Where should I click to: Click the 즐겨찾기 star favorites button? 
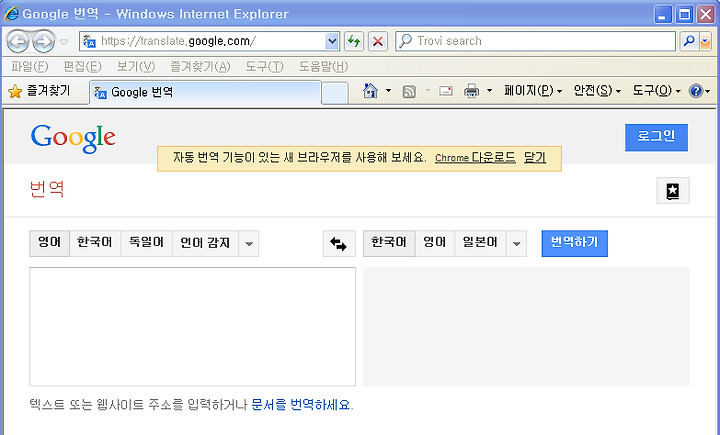39,91
